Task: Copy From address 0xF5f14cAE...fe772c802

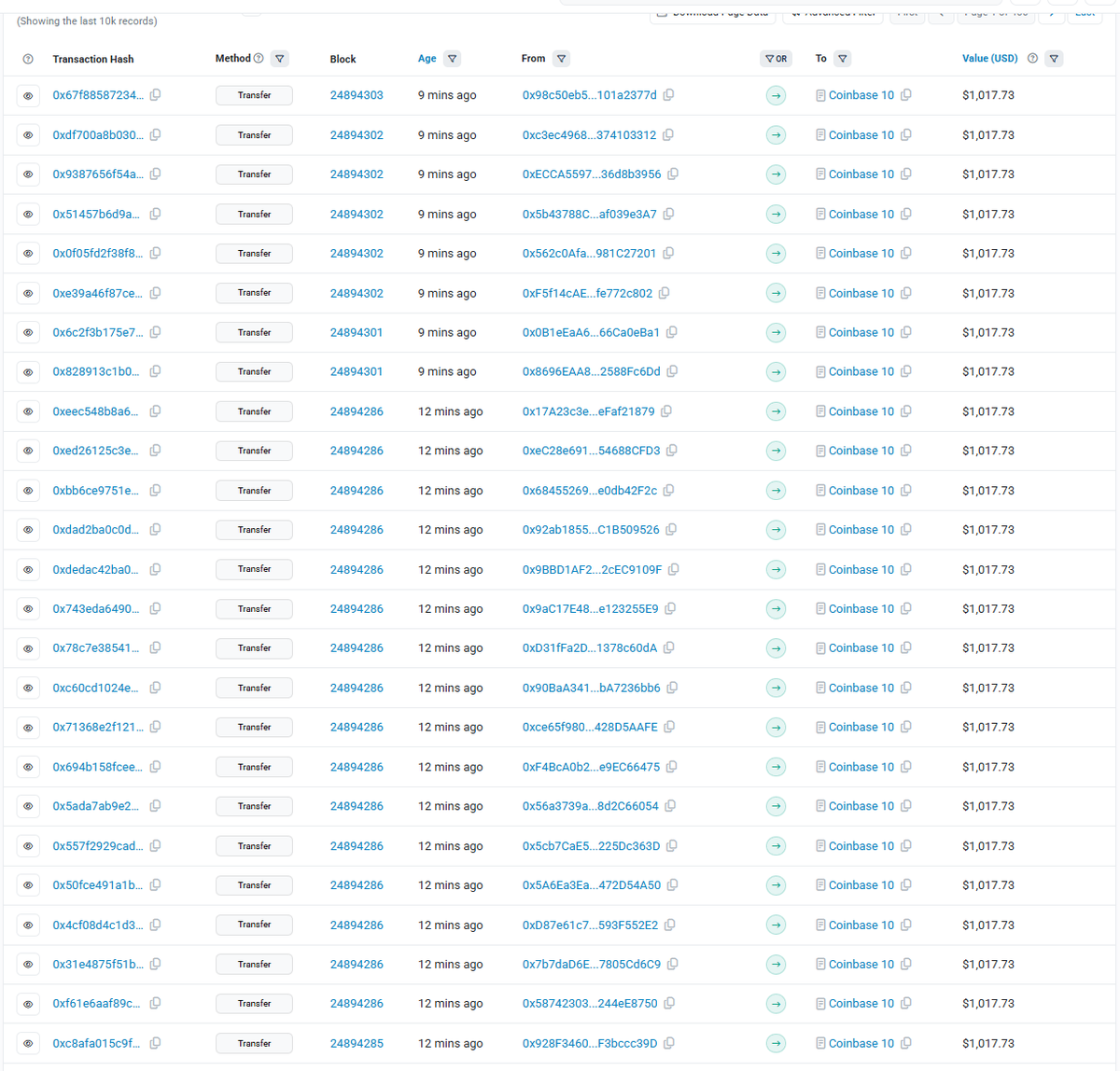Action: click(664, 293)
